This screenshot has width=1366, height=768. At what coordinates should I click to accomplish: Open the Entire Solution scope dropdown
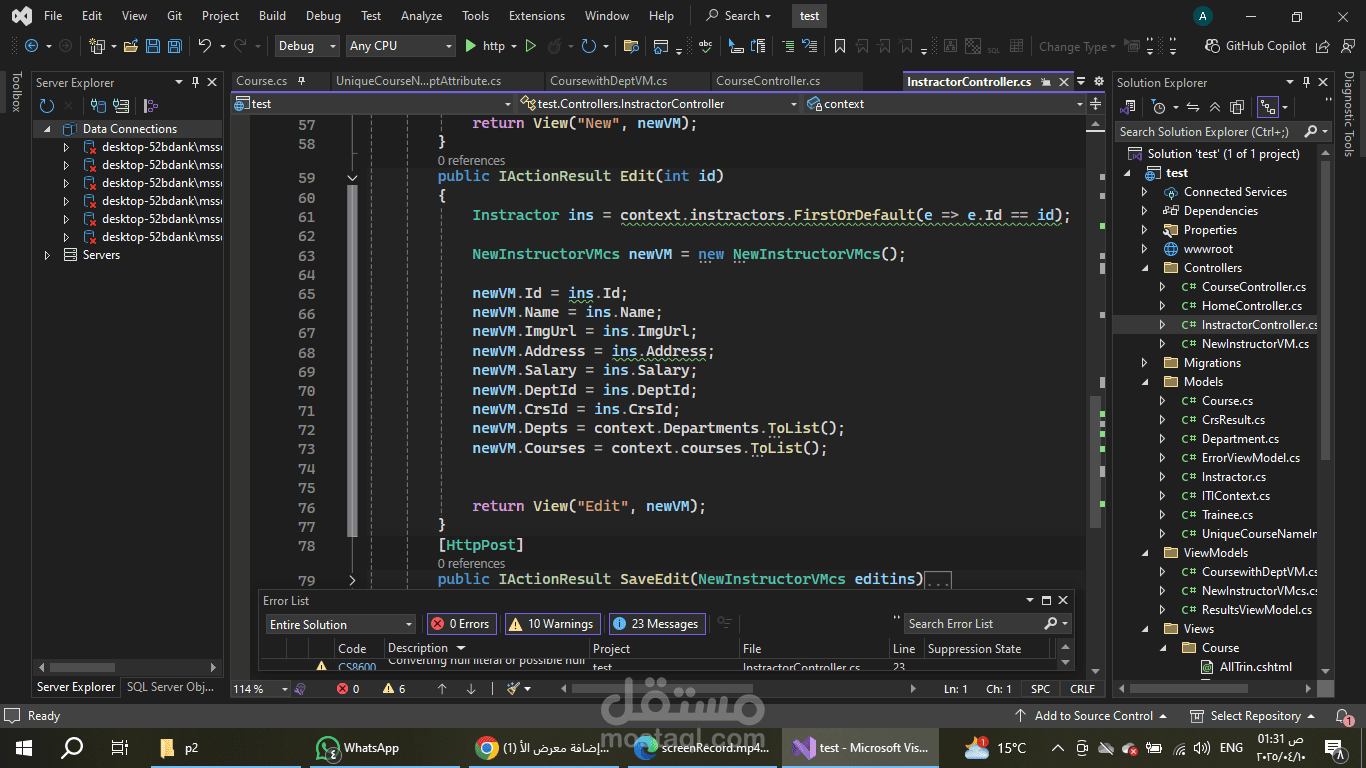tap(340, 624)
